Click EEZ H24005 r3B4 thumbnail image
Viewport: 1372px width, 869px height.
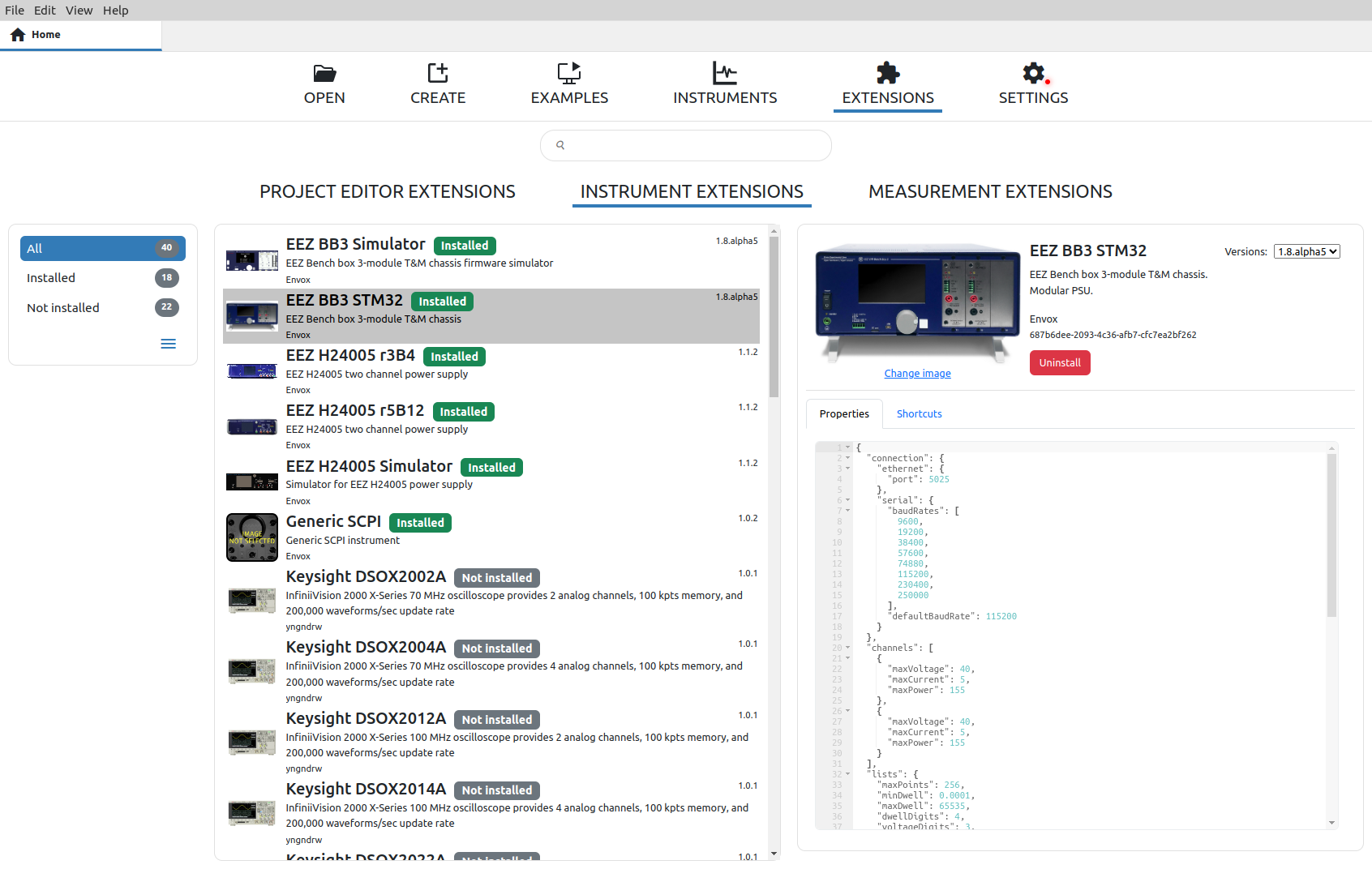click(252, 370)
